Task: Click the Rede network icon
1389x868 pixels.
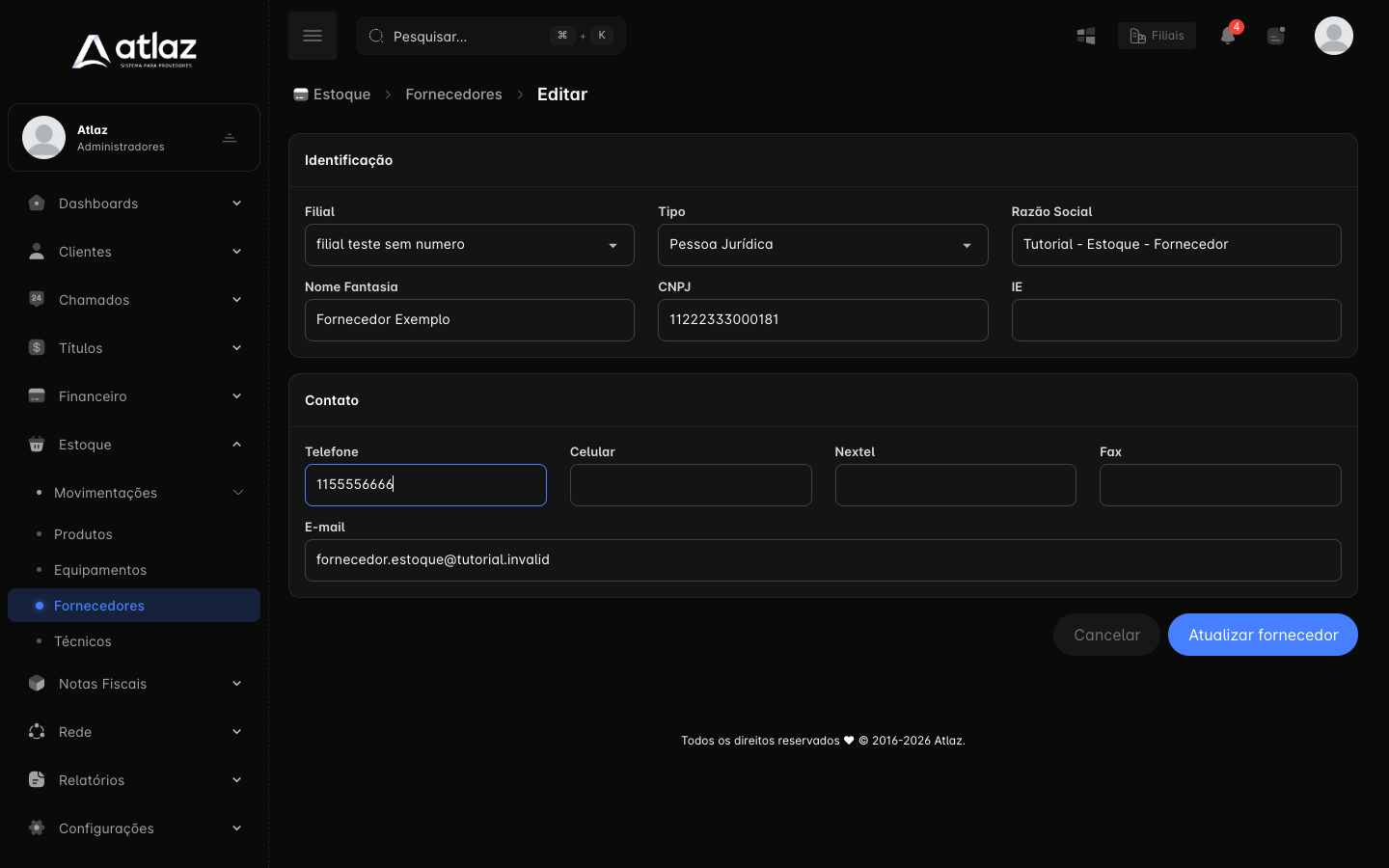Action: [x=37, y=731]
